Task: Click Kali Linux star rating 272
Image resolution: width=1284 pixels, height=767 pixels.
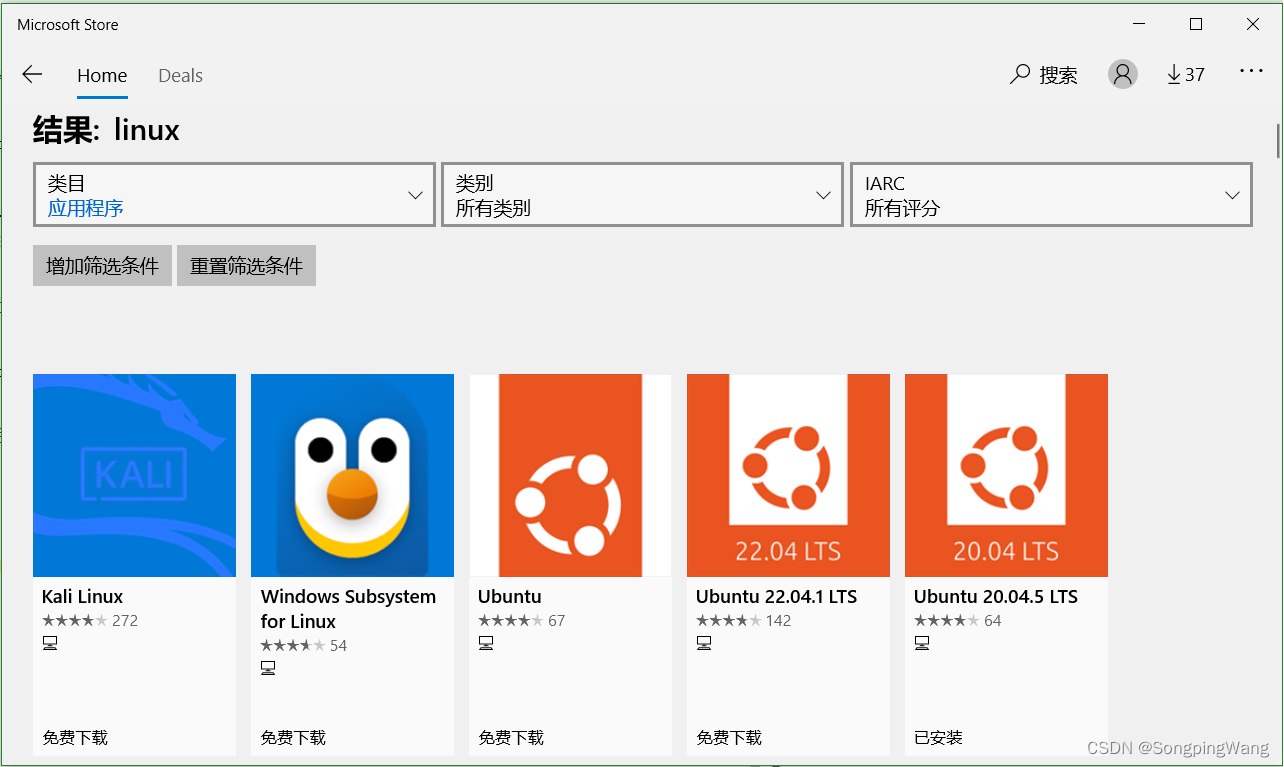Action: pyautogui.click(x=90, y=620)
